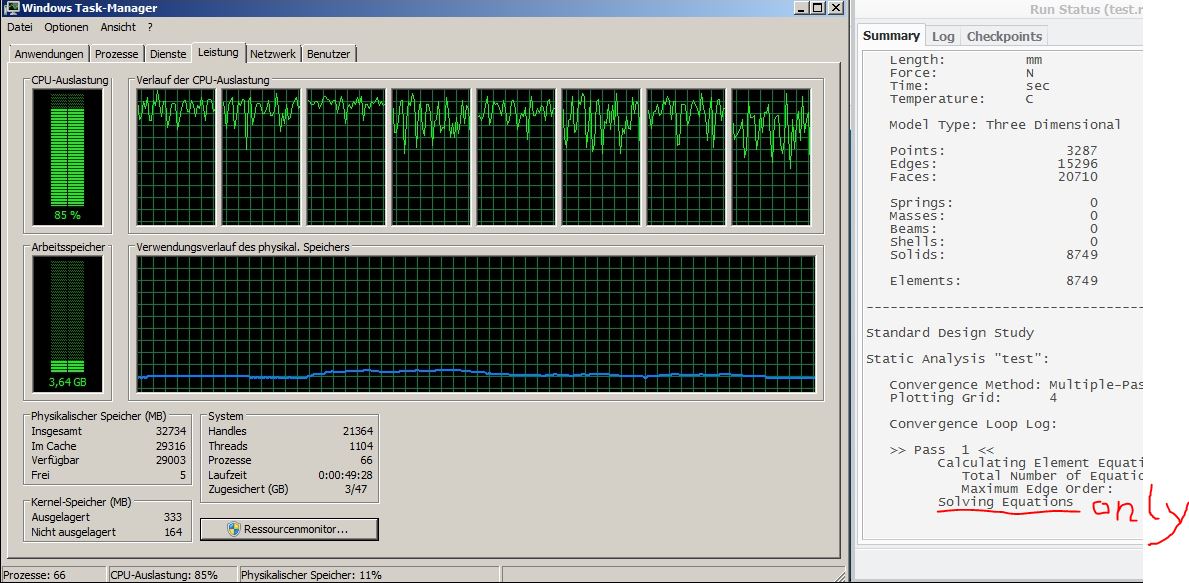Open the Datei menu
Viewport: 1189px width, 583px height.
[20, 27]
